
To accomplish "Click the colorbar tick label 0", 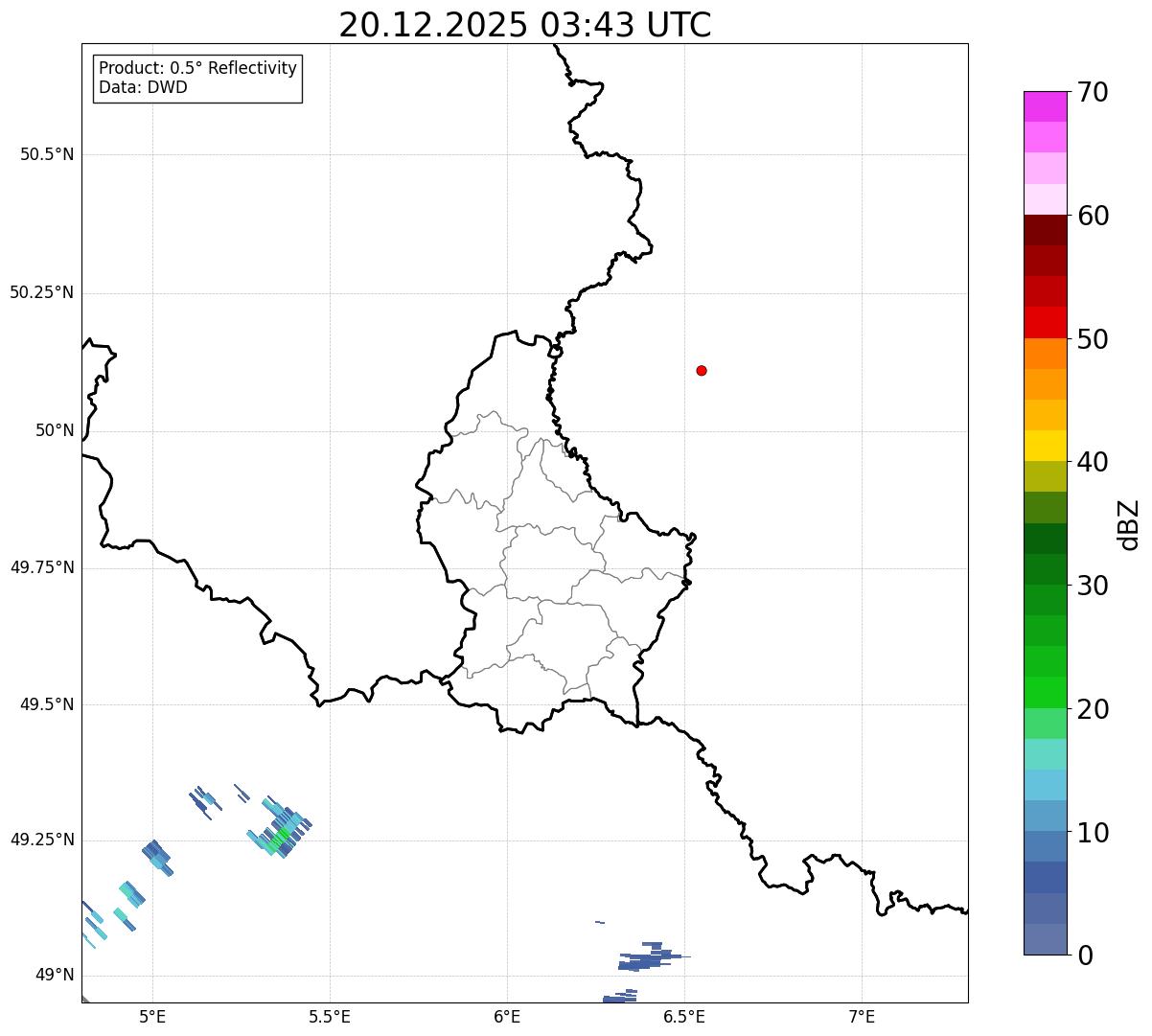I will click(x=1086, y=955).
